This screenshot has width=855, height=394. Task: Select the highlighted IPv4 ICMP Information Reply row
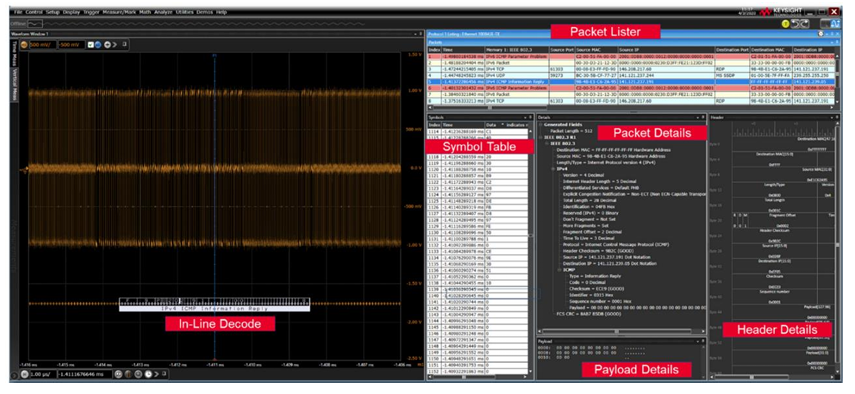tap(630, 81)
